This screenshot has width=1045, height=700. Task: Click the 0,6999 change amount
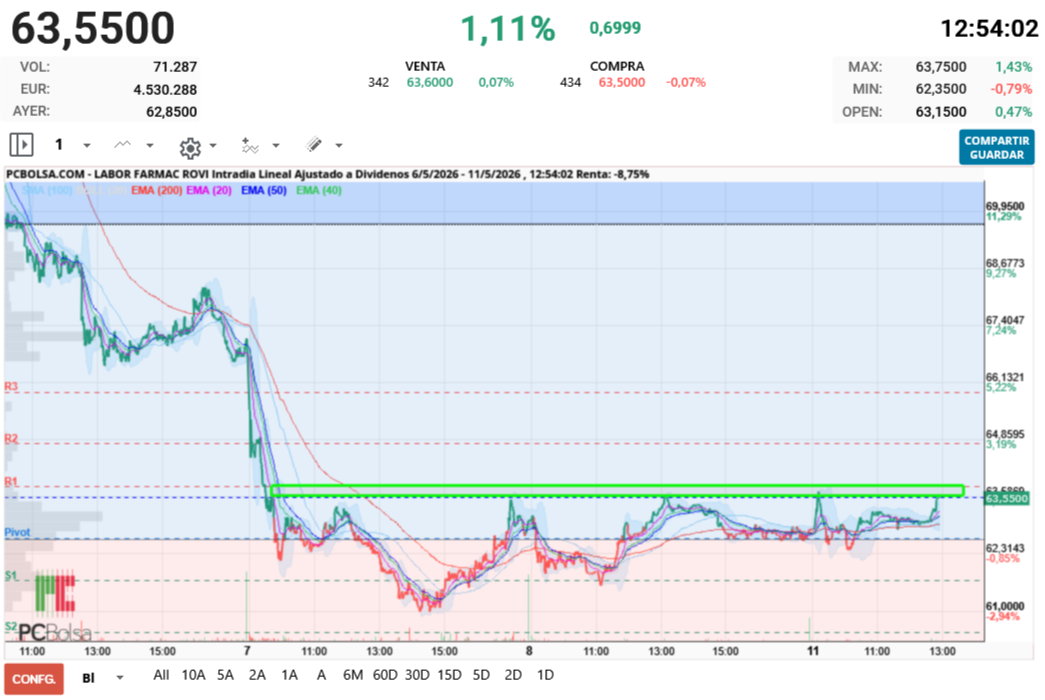[615, 27]
